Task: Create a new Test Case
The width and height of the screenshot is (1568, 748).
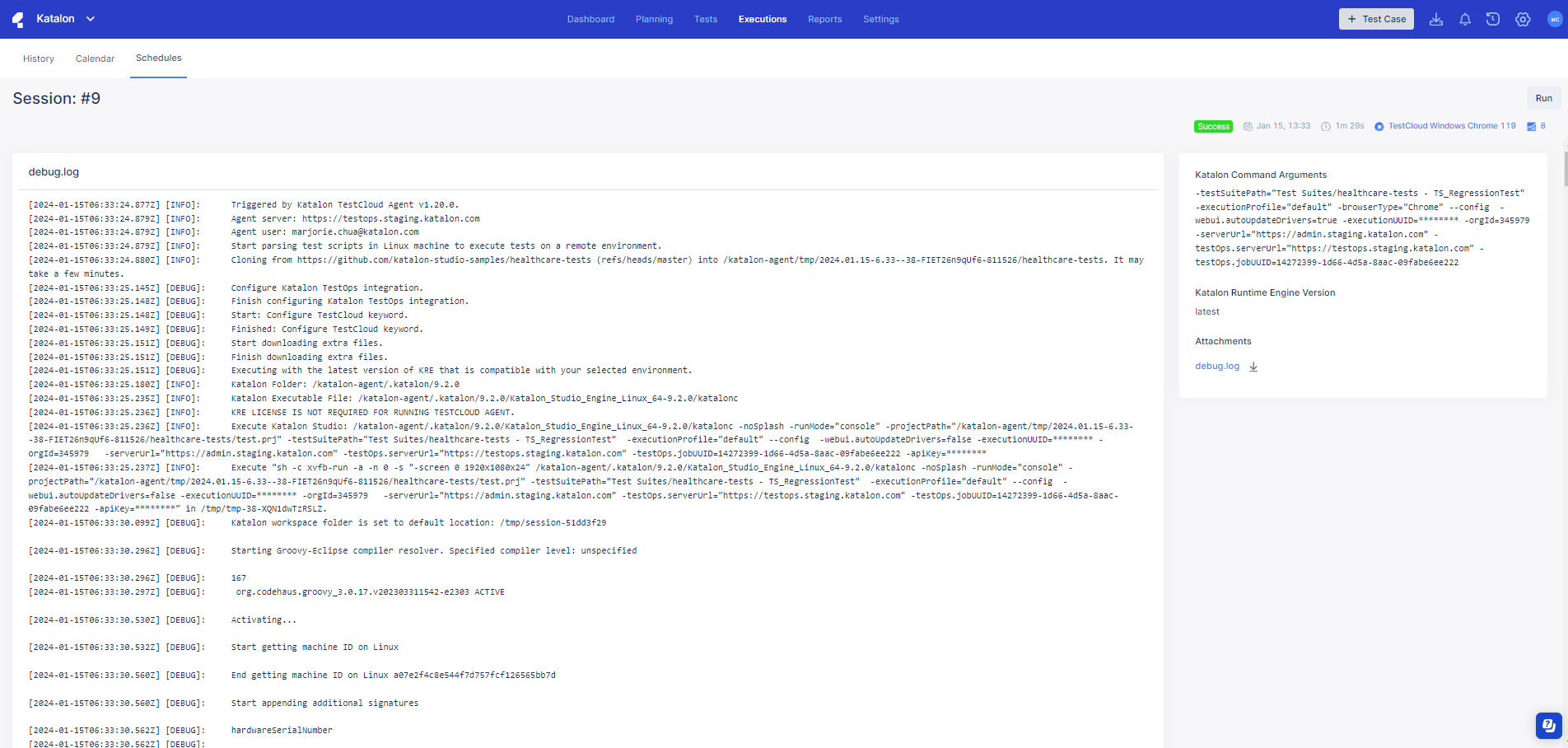Action: [x=1376, y=18]
